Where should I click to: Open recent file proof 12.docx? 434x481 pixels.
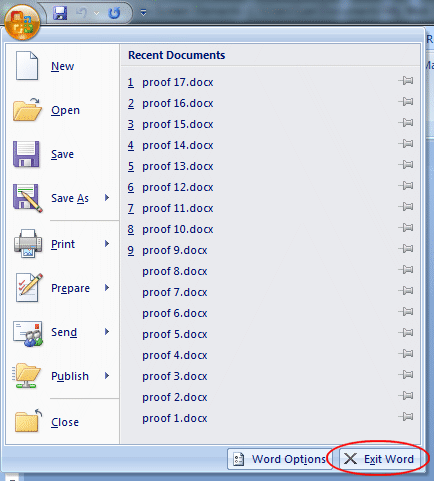coord(178,187)
